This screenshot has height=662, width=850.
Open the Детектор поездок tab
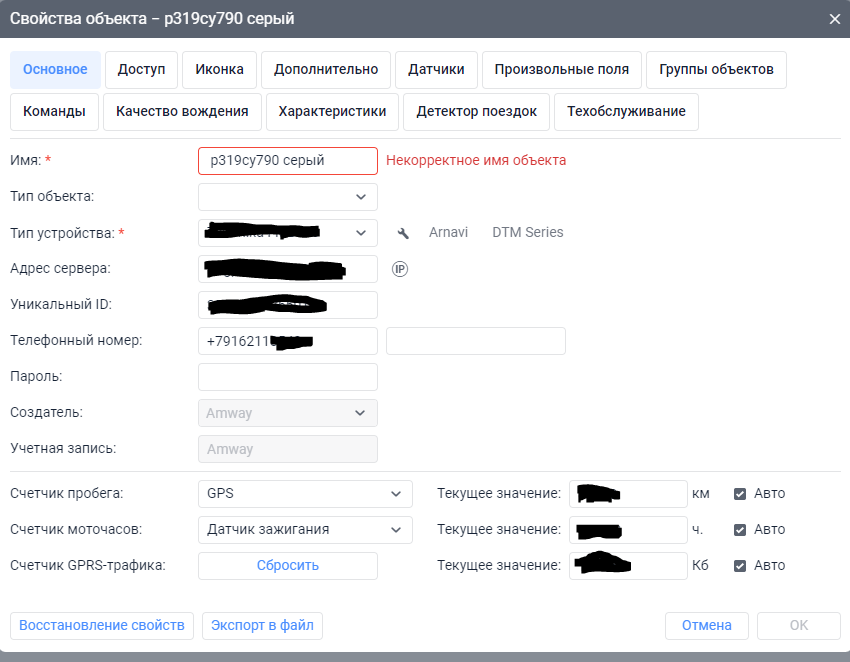click(x=477, y=112)
